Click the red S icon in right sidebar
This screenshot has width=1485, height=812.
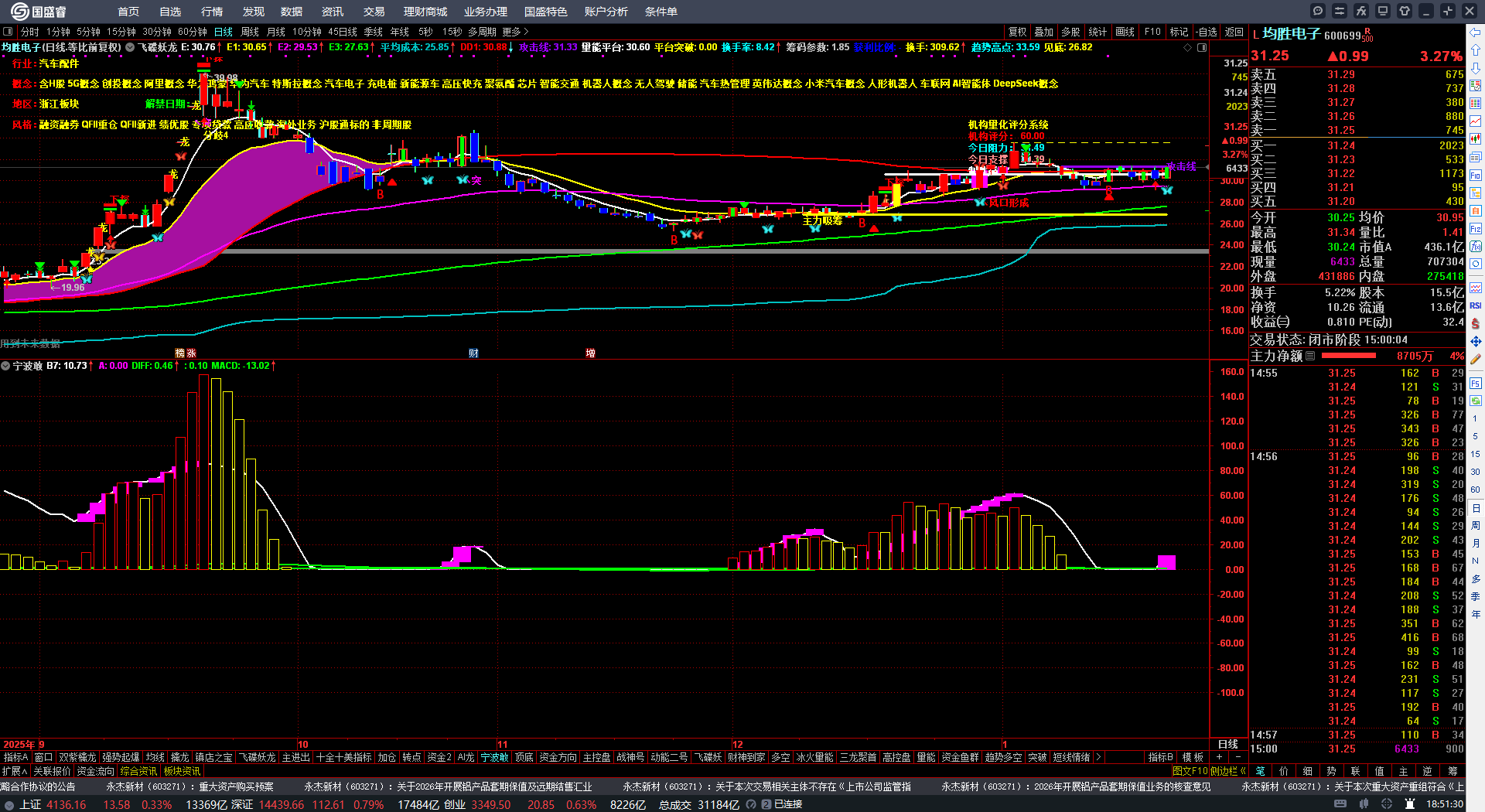coord(1476,323)
